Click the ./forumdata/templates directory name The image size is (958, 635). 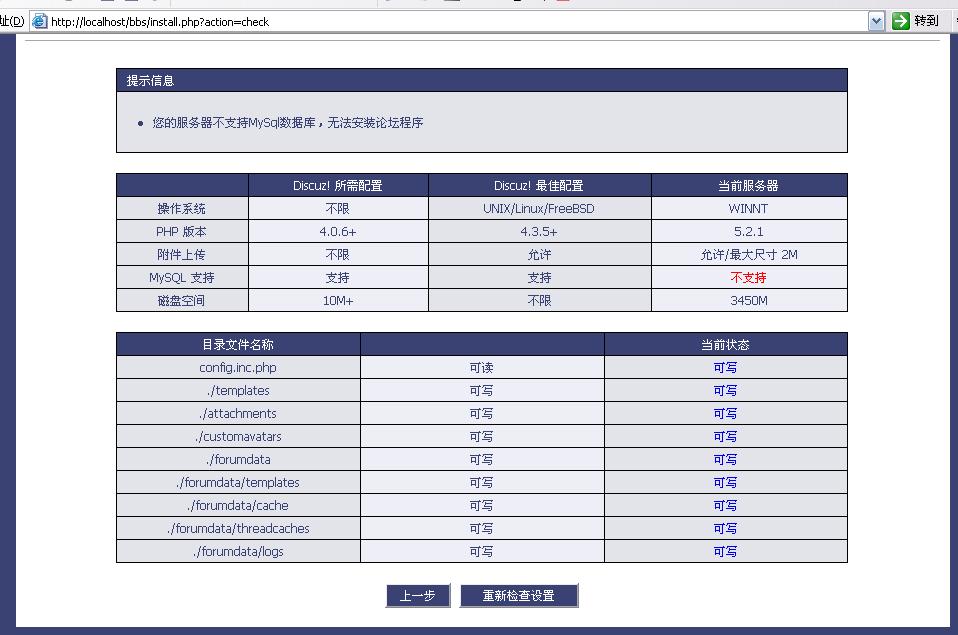pos(238,483)
